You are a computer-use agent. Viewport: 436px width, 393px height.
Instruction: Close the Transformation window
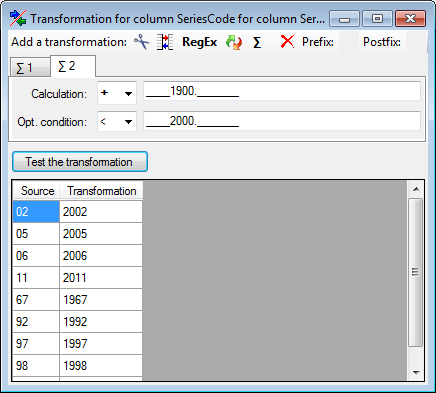410,19
